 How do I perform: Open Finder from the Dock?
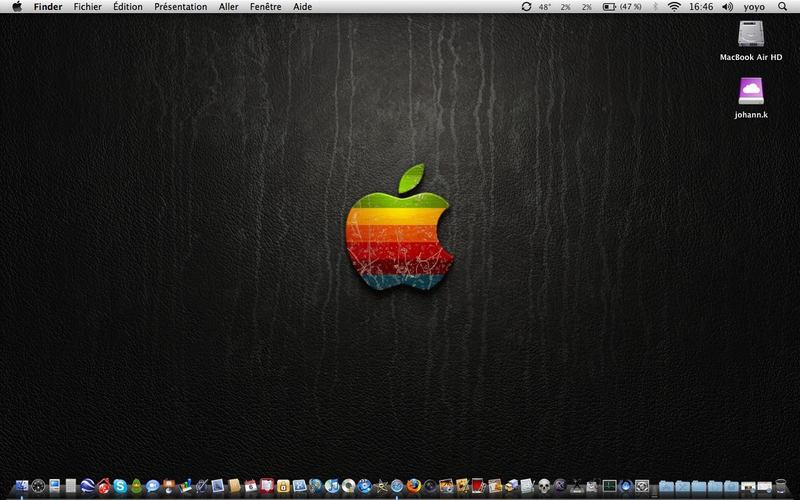(22, 485)
